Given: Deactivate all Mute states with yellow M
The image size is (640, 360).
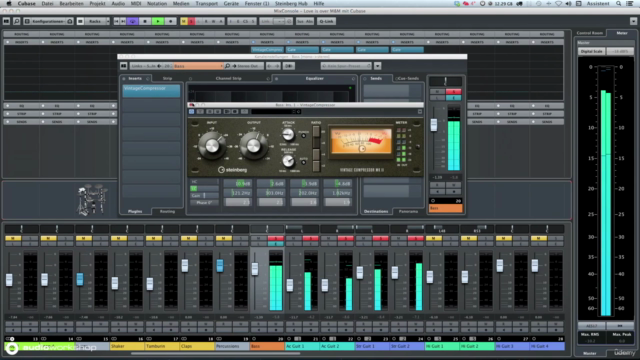Looking at the screenshot, I should 184,21.
